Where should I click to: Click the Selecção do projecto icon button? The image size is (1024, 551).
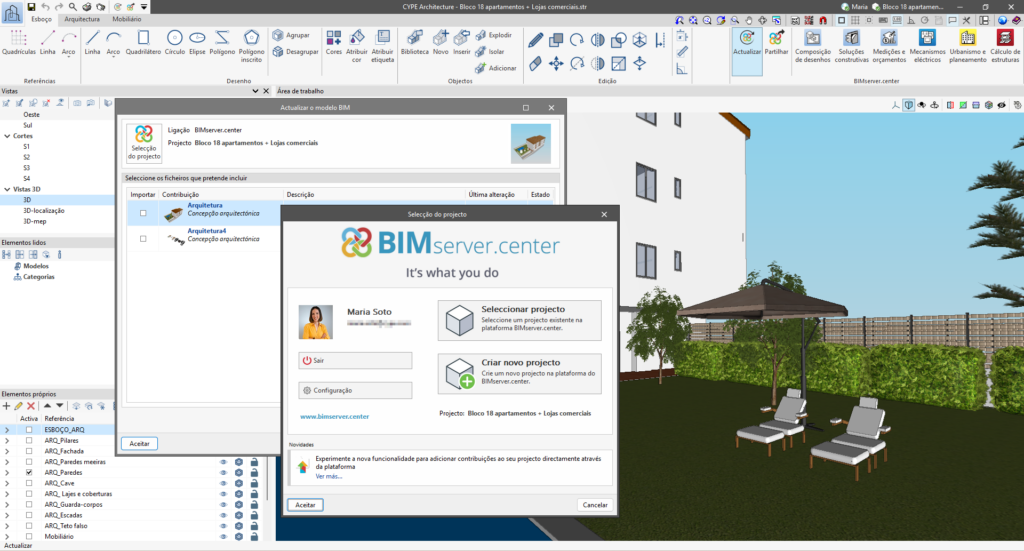144,142
